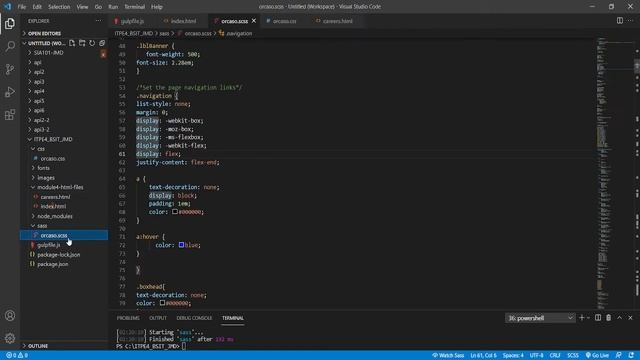Open the Source Control view
Screen dimensions: 640x360
coord(10,69)
